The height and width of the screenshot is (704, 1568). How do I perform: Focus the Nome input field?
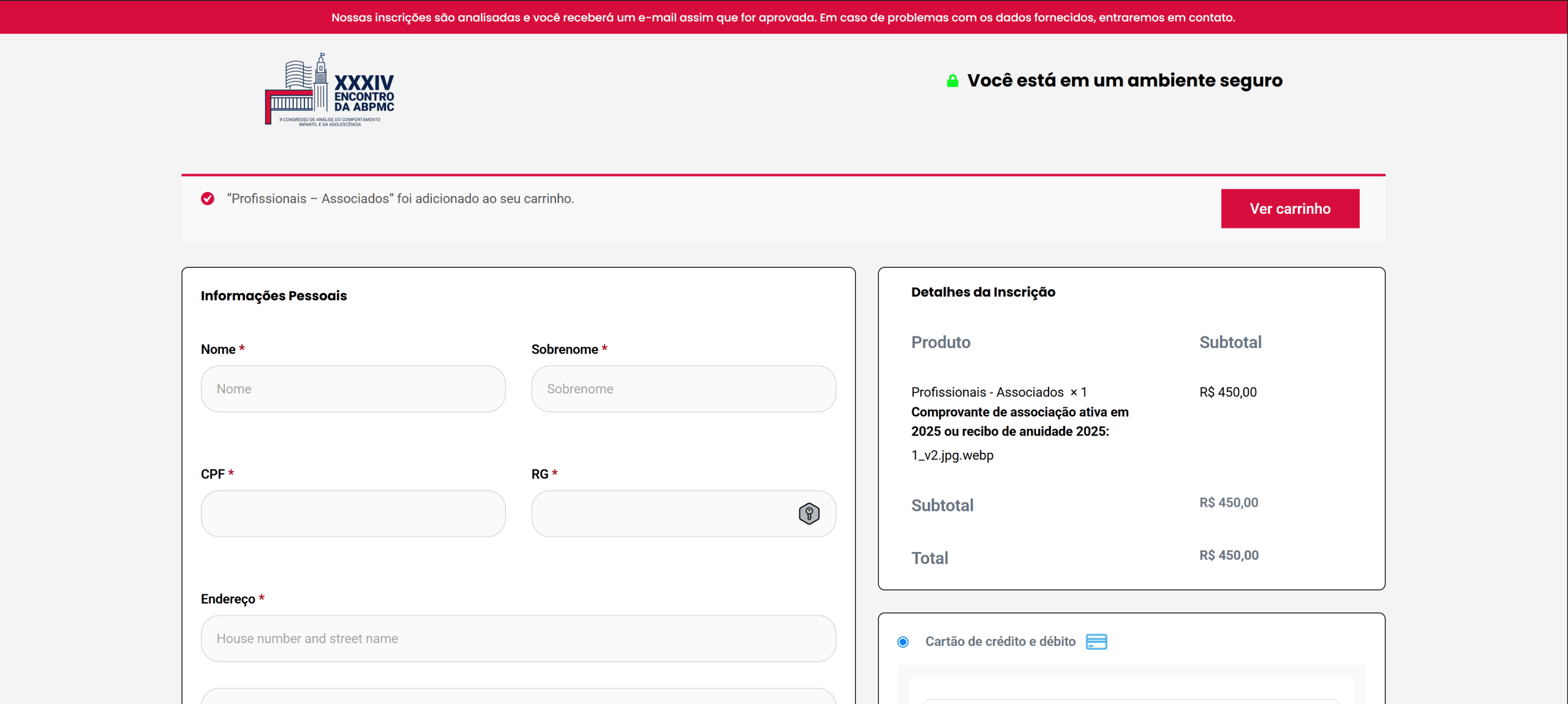pos(353,388)
